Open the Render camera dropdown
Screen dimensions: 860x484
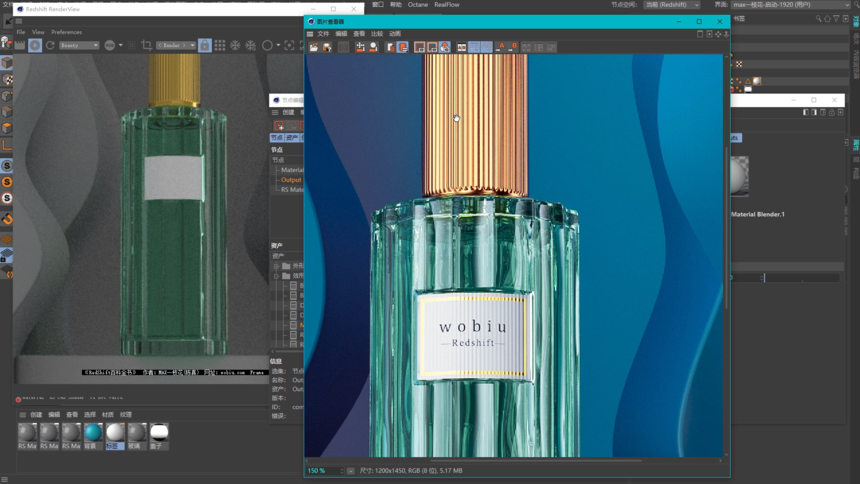[x=176, y=45]
